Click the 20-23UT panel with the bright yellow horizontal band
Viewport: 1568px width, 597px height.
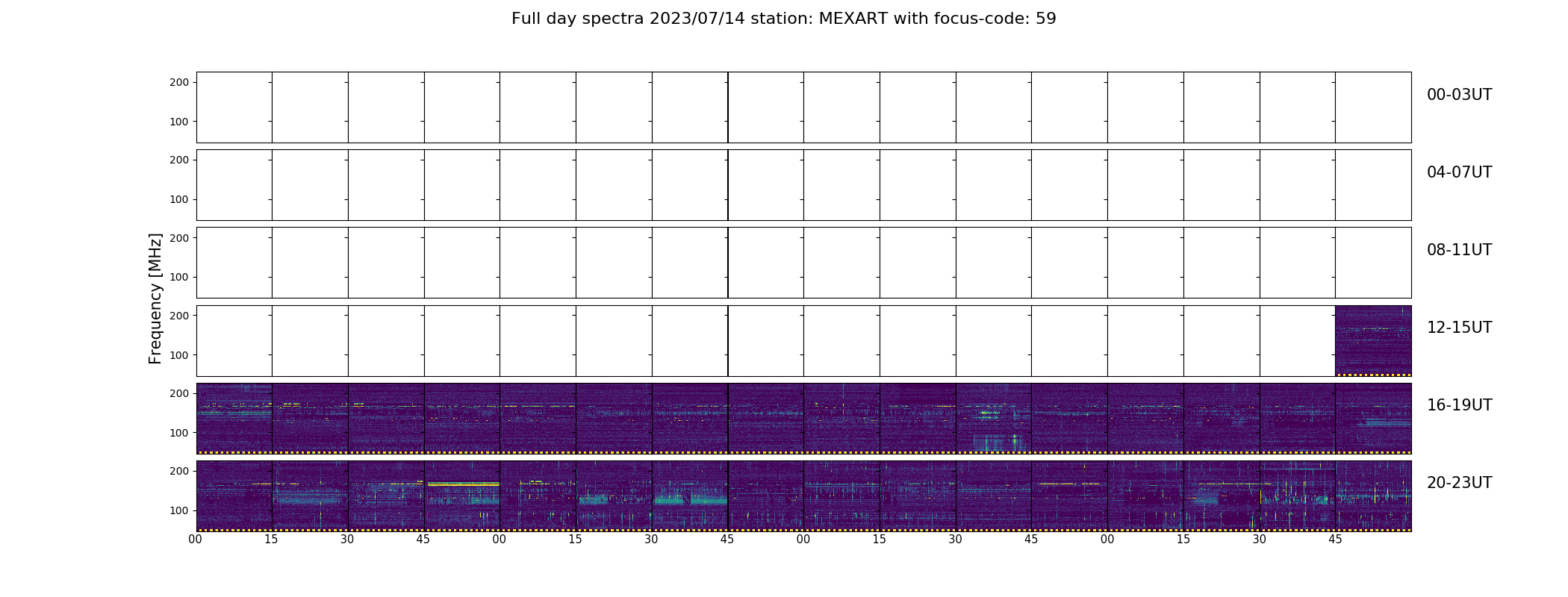462,496
